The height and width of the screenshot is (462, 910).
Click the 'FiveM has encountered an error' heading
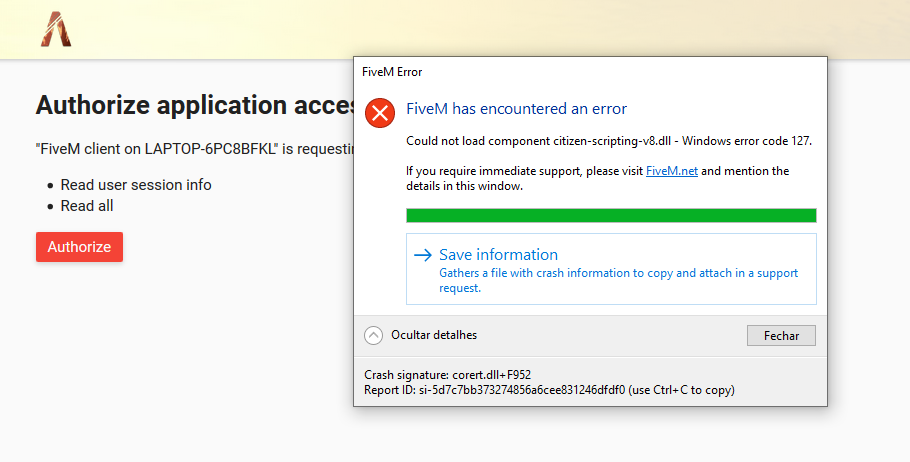coord(517,109)
